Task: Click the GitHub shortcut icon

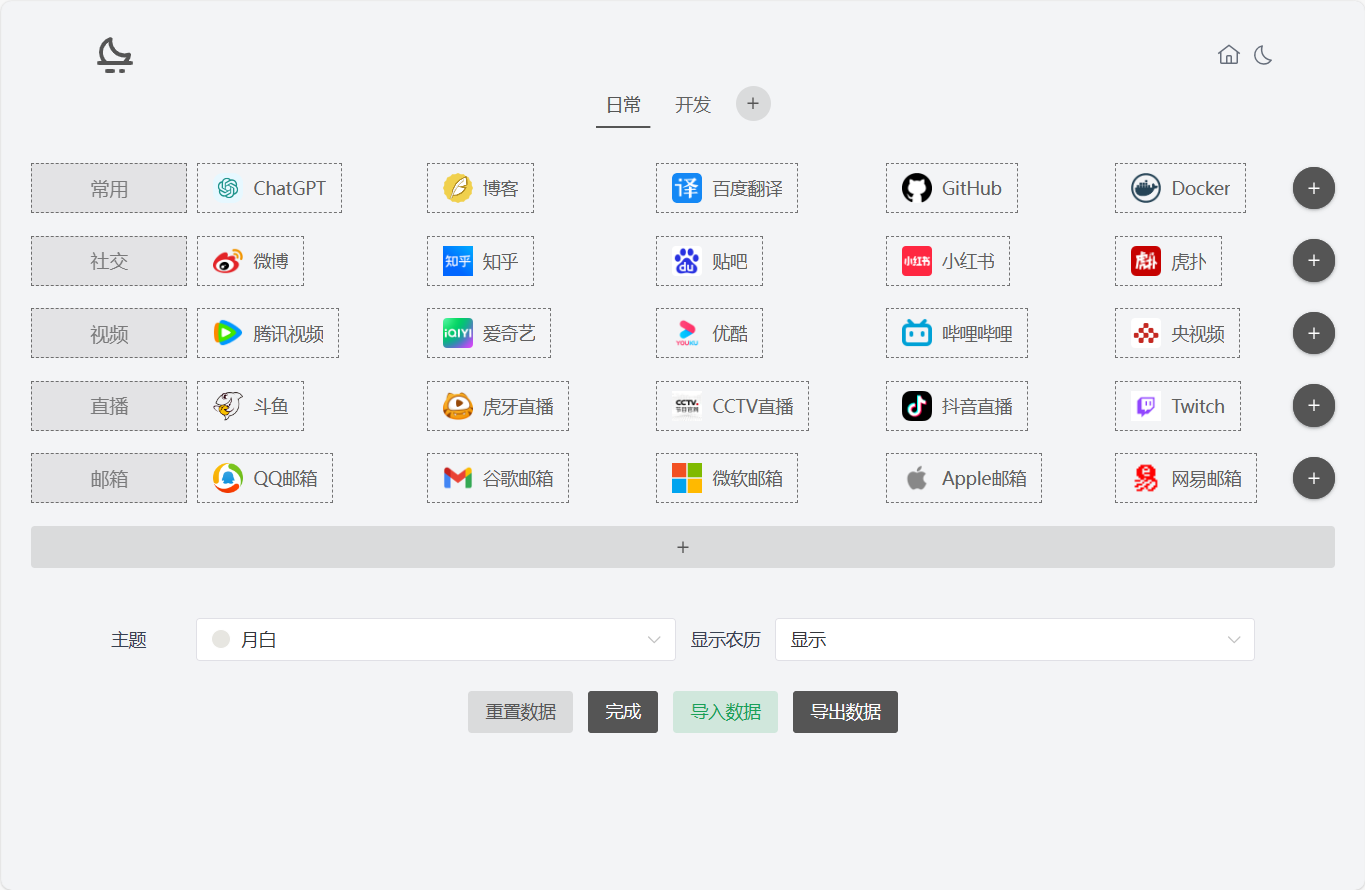Action: point(916,188)
